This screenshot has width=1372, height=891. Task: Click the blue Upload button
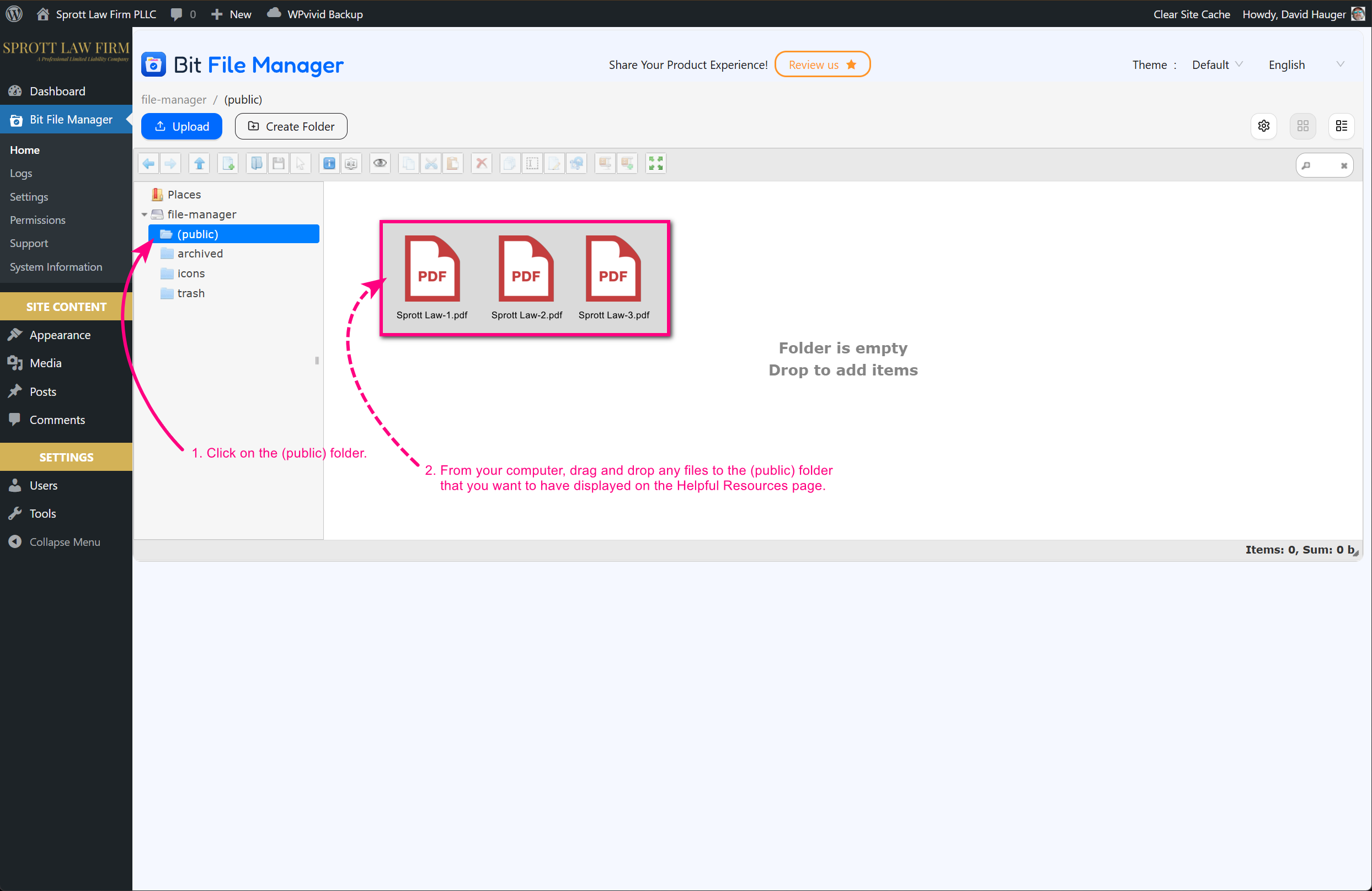181,126
